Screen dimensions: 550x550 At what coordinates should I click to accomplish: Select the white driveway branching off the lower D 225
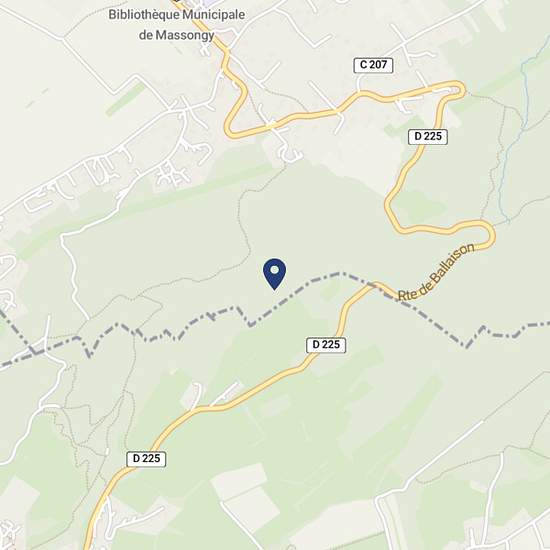click(225, 394)
